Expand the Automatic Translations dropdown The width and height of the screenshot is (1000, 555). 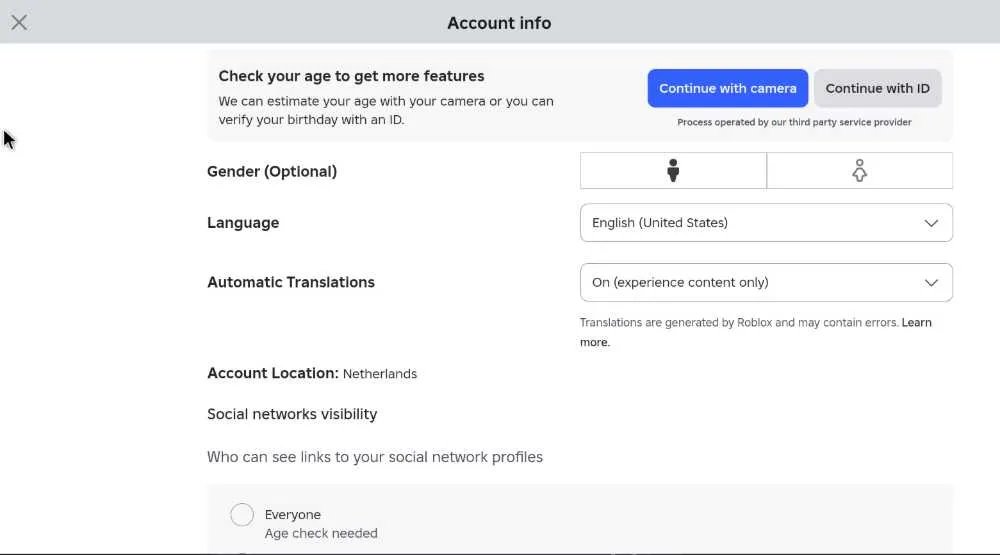point(766,283)
